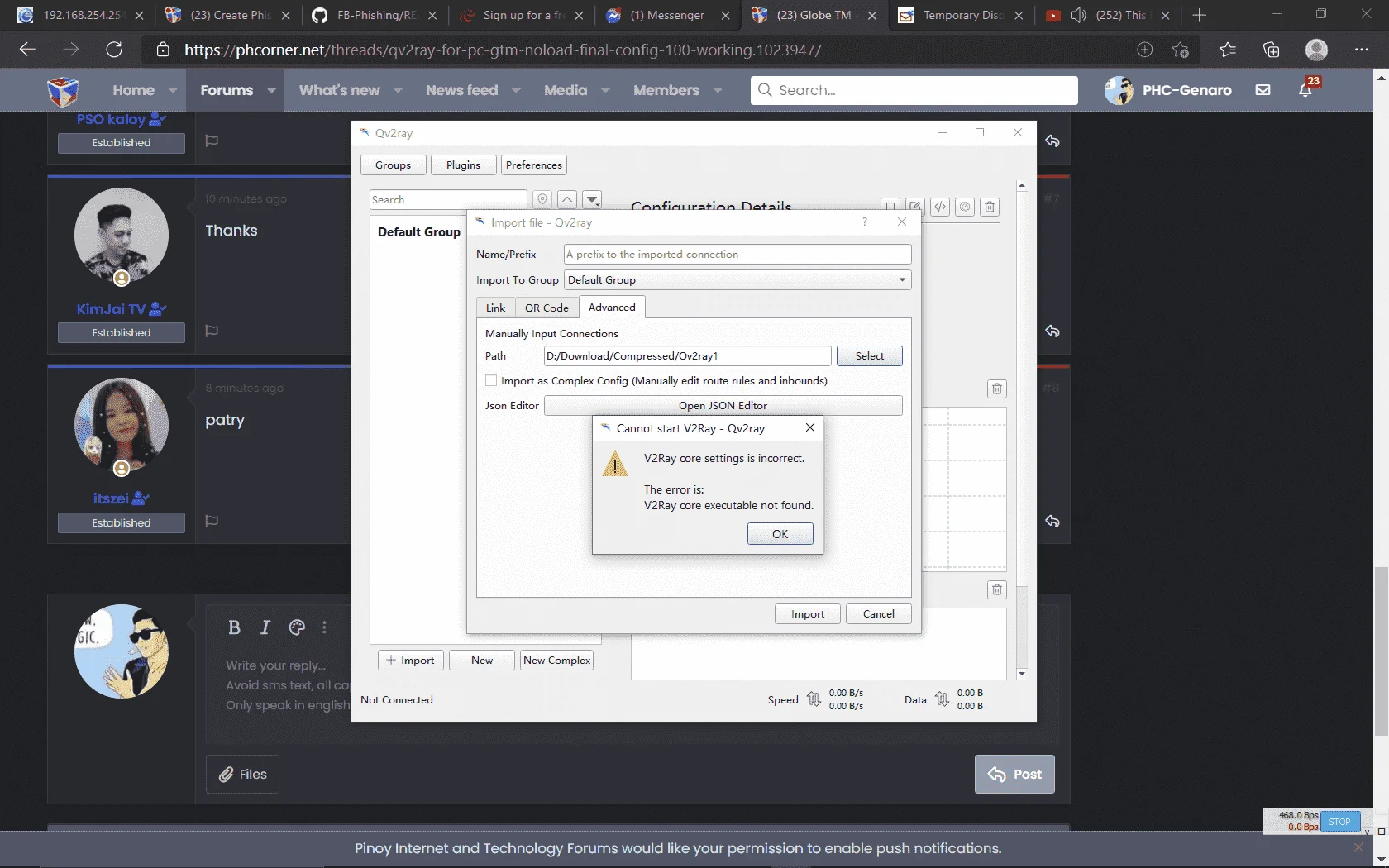This screenshot has width=1389, height=868.
Task: Open the Qv2ray Plugins button
Action: [463, 165]
